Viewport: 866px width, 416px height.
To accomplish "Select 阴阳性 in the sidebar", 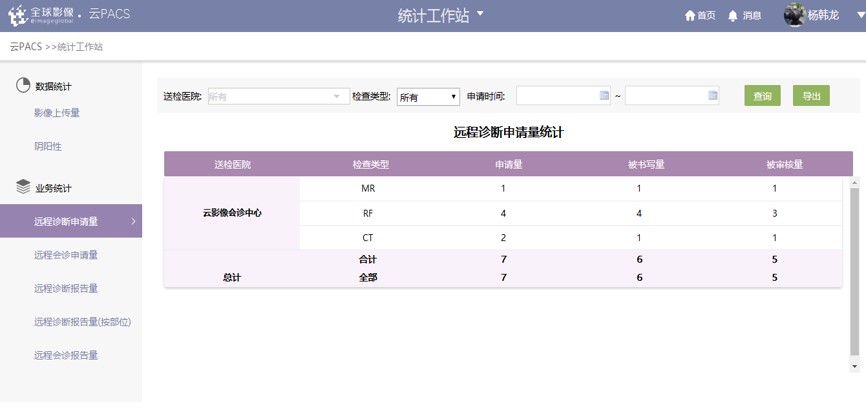I will [x=48, y=147].
